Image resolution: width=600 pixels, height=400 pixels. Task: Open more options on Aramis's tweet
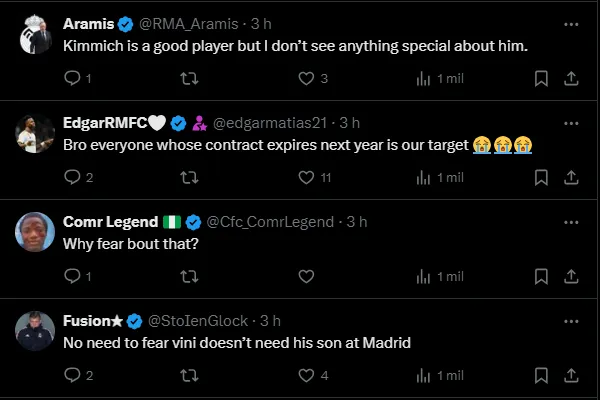pos(570,23)
